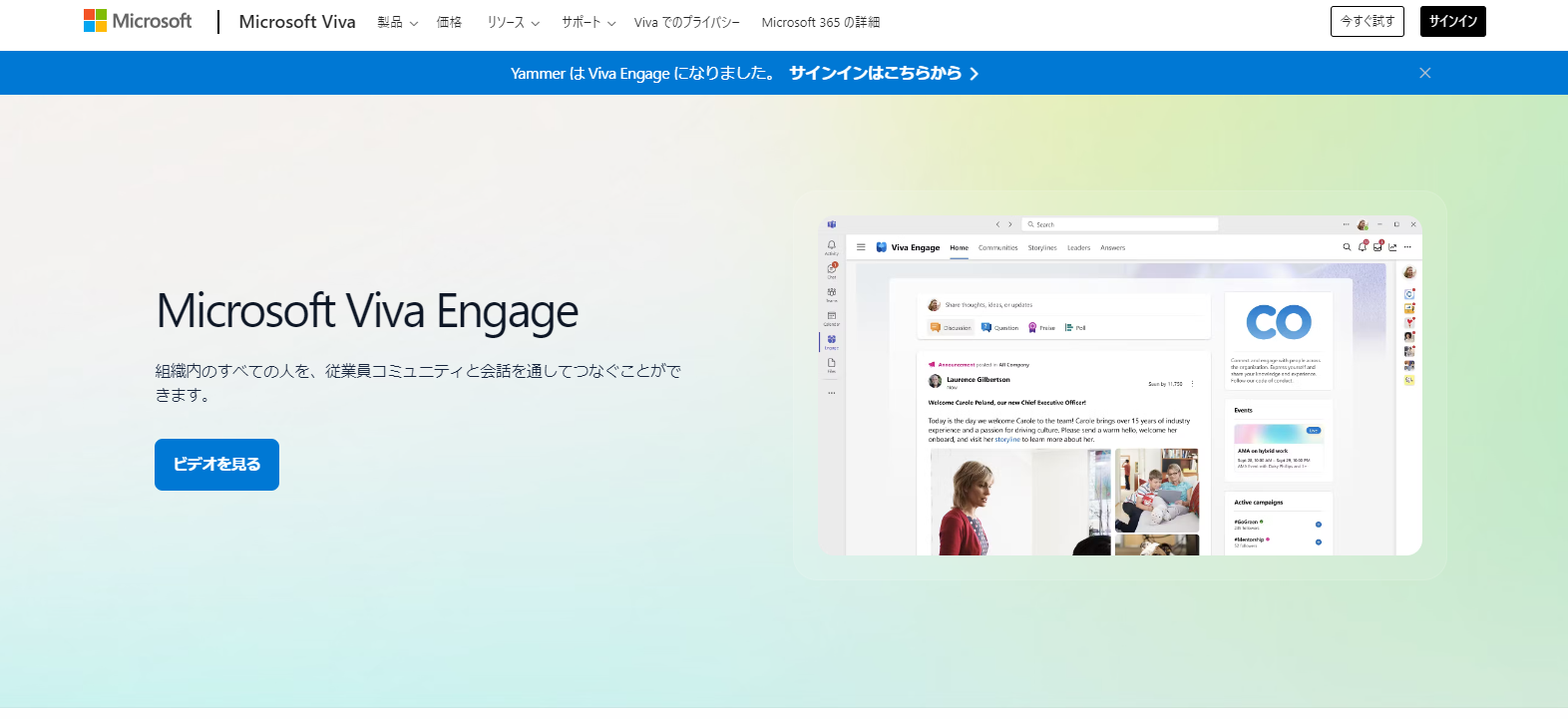Click the inbox icon in preview toolbar
The image size is (1568, 719).
click(x=1377, y=247)
